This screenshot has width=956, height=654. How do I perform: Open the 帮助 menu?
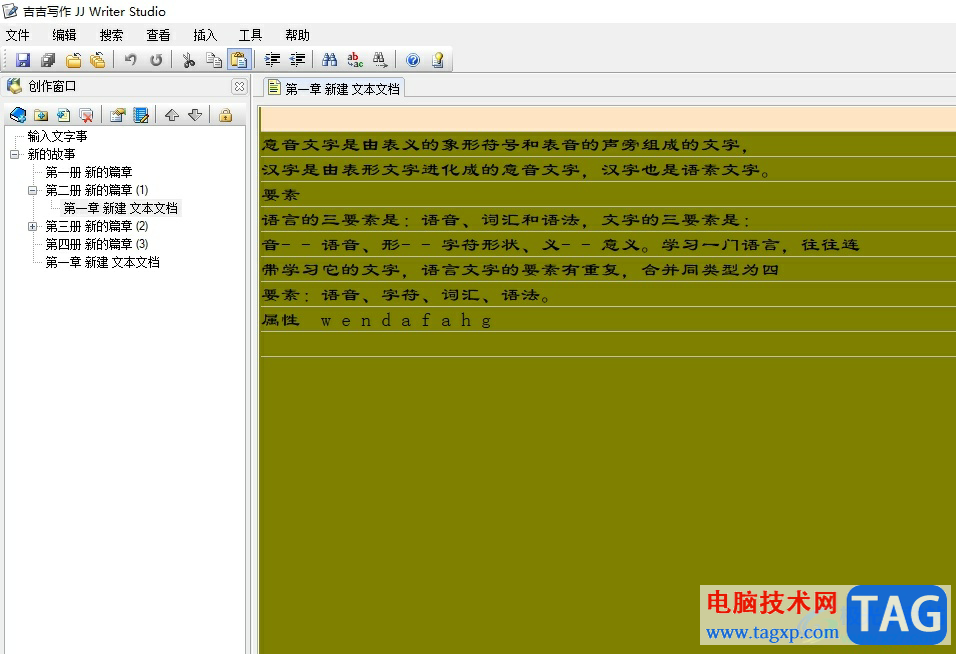point(297,35)
